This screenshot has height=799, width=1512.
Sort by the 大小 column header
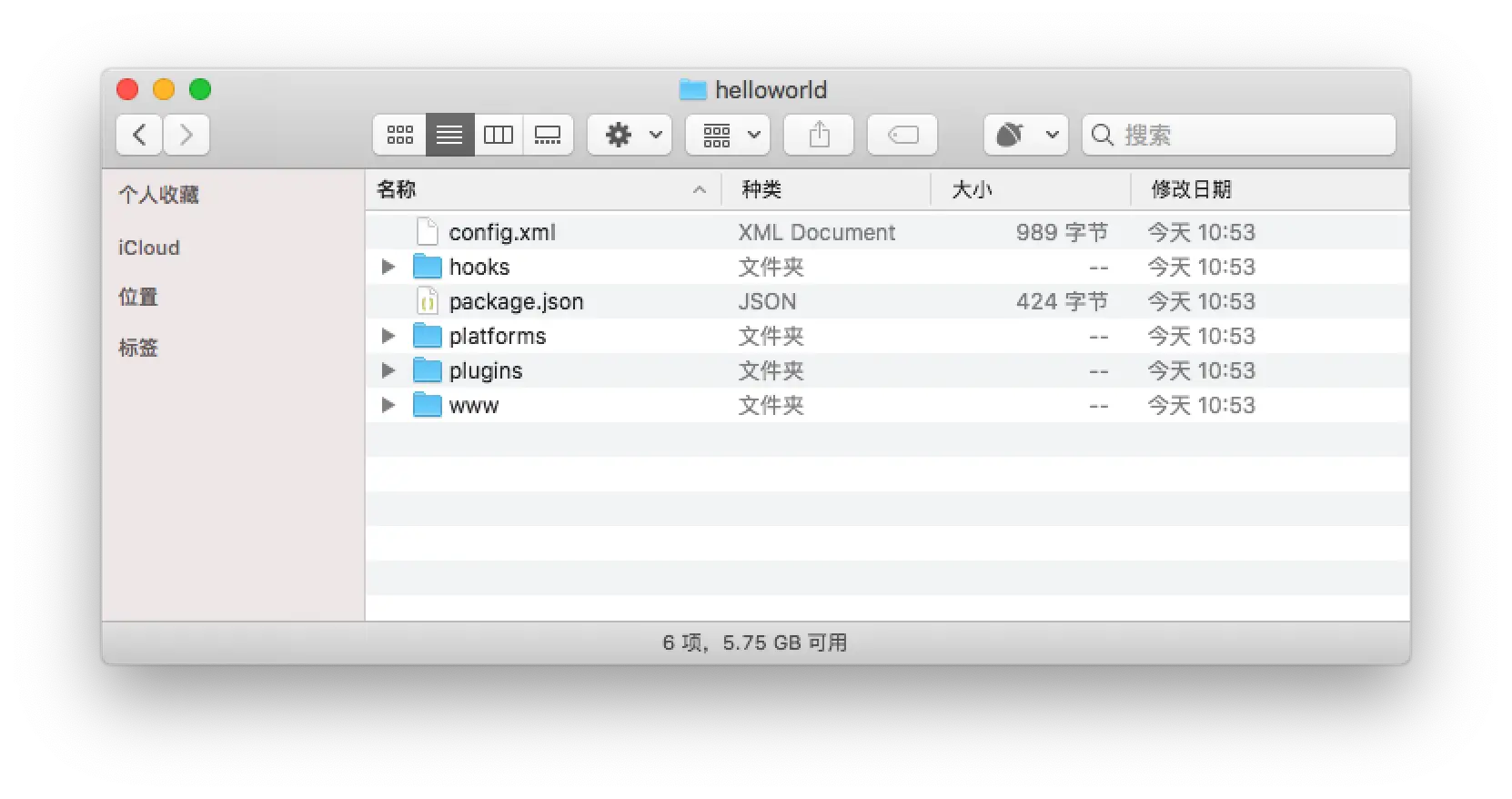point(1031,189)
